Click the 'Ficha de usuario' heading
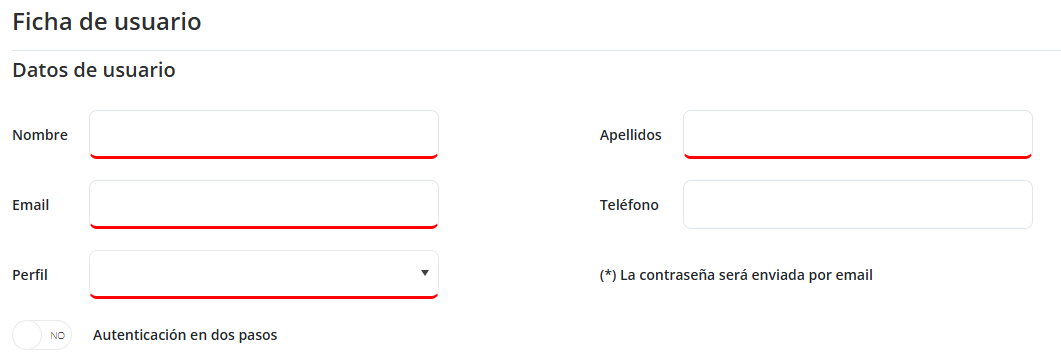This screenshot has height=360, width=1061. pos(107,22)
